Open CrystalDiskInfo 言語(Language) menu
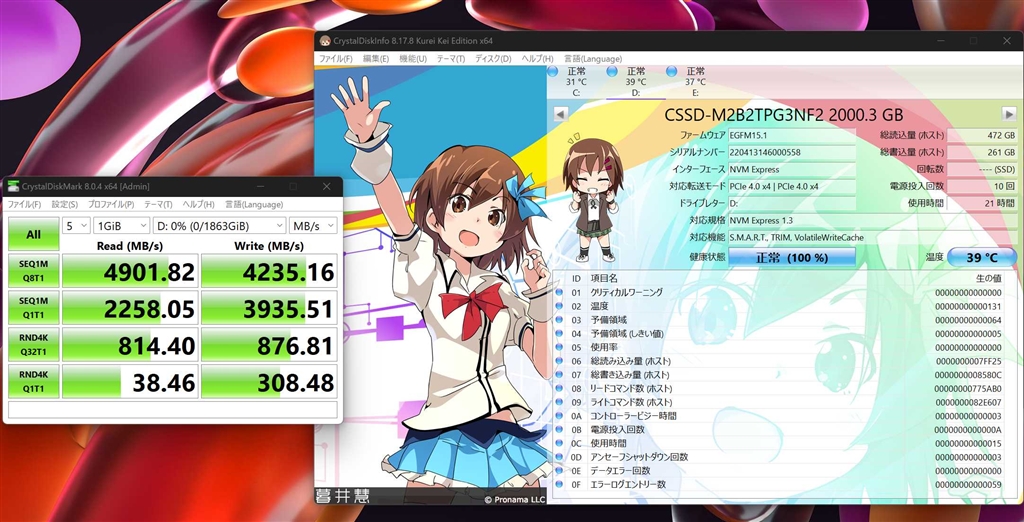This screenshot has height=522, width=1024. coord(593,59)
